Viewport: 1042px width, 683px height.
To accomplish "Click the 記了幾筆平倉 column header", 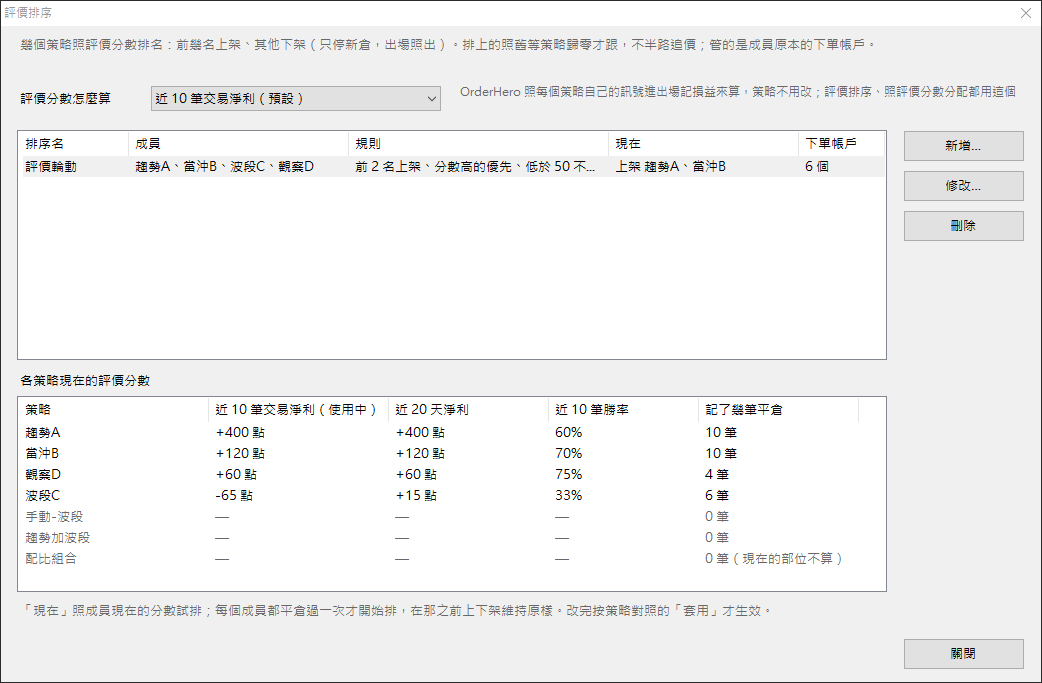I will click(x=779, y=410).
